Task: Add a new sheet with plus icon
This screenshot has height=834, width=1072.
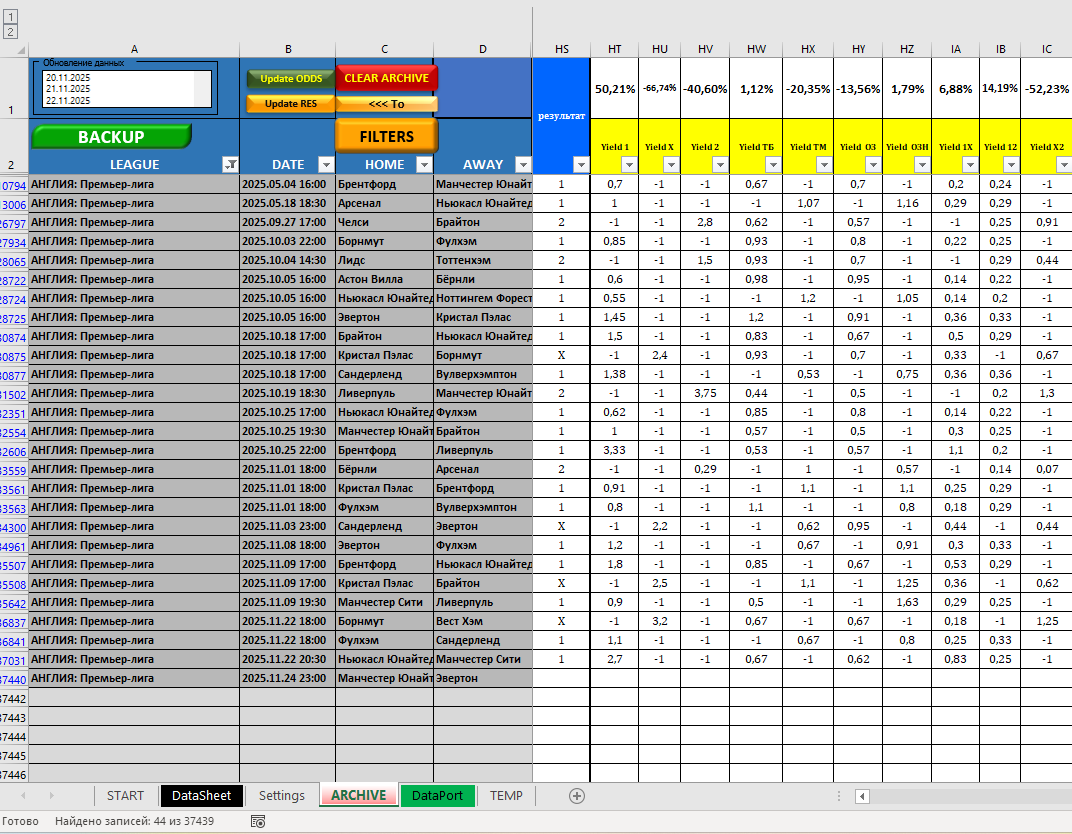Action: [x=576, y=796]
